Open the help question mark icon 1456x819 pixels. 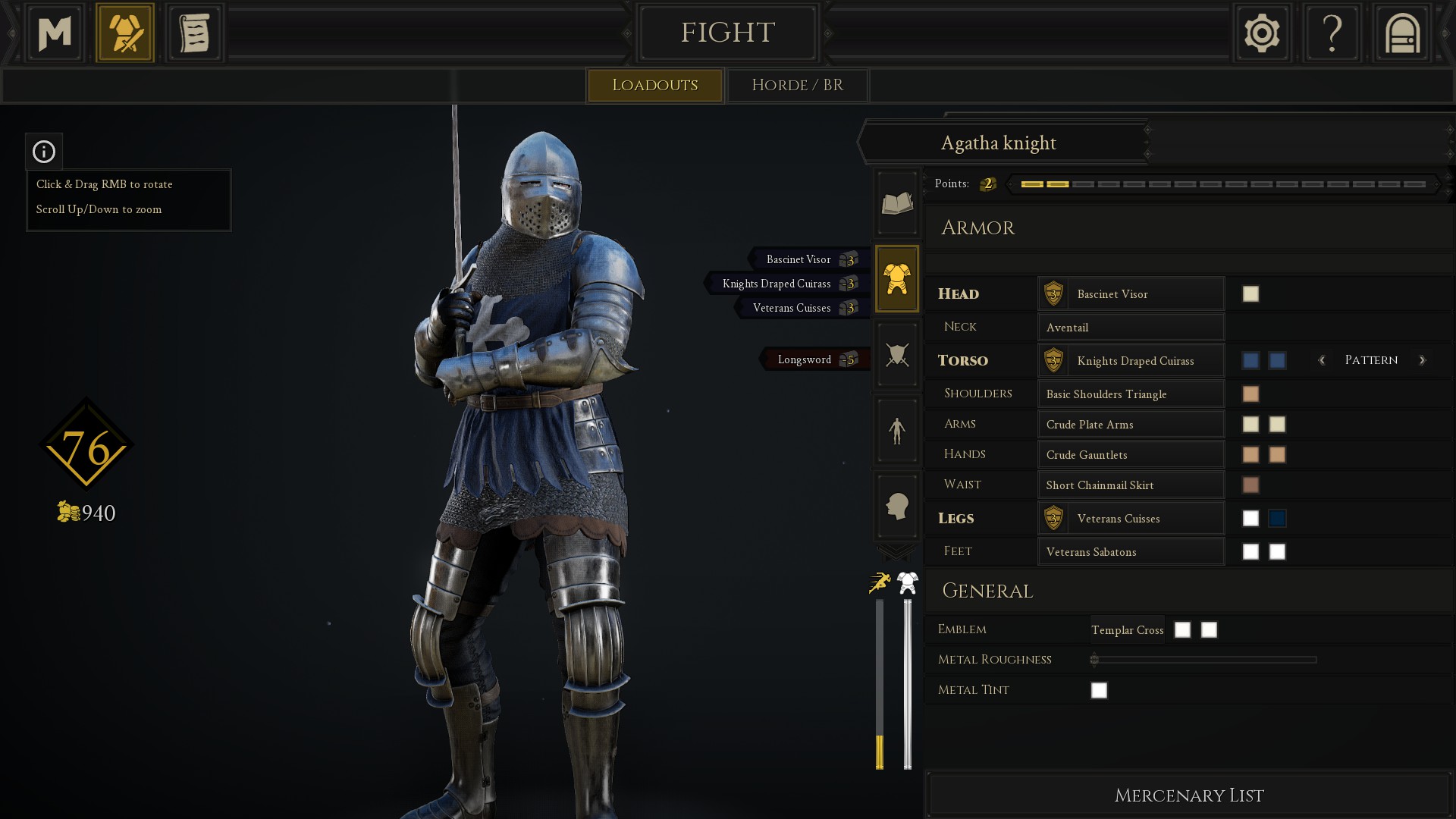1332,33
